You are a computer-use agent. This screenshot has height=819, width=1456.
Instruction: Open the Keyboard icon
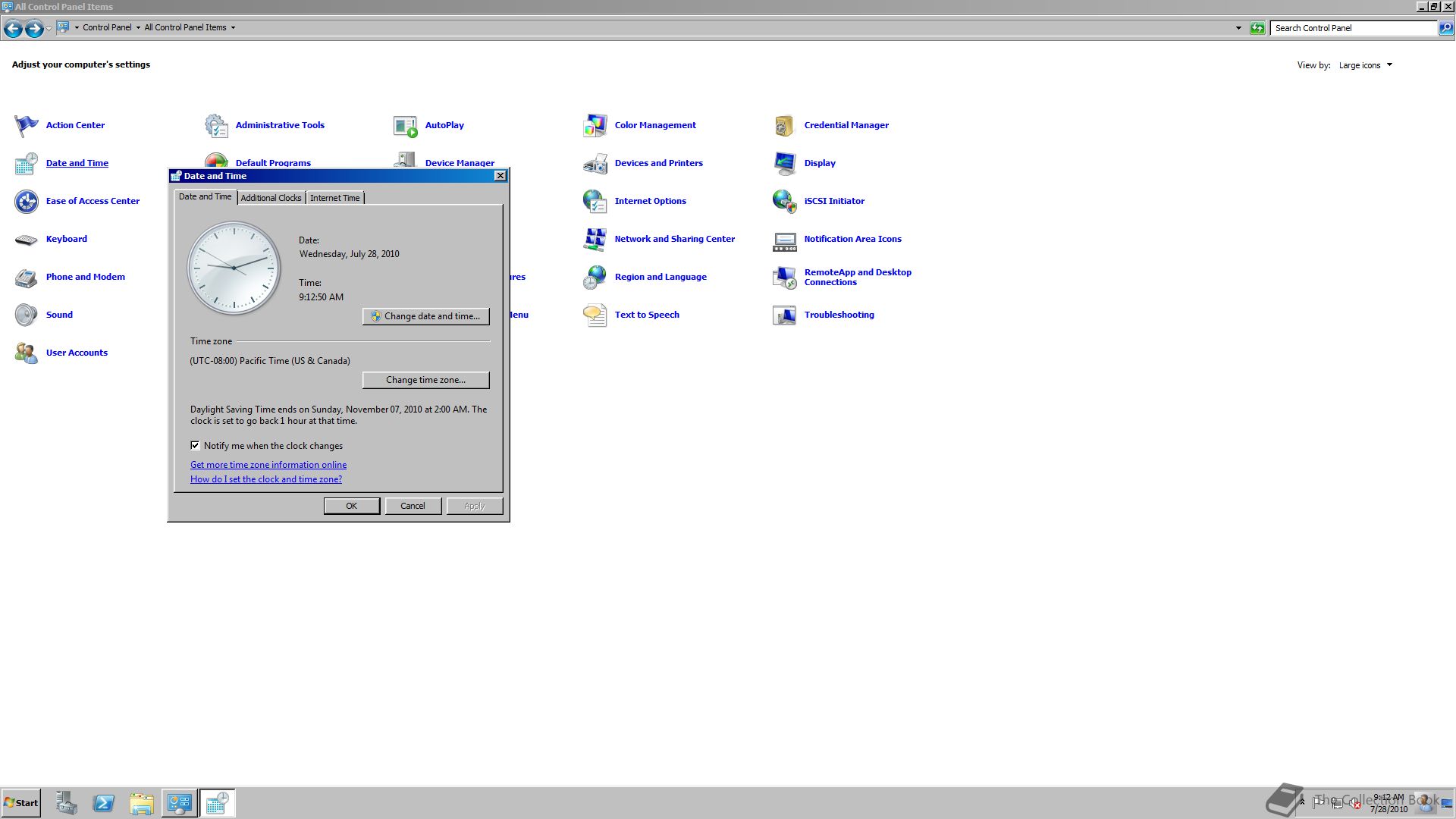click(x=27, y=239)
